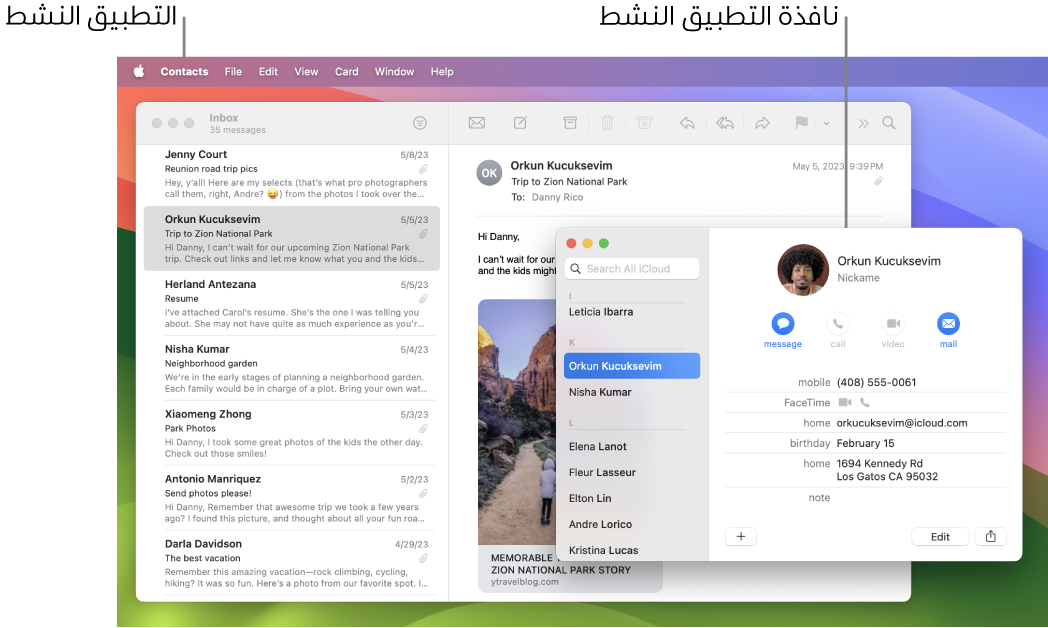This screenshot has width=1048, height=628.
Task: Archive the selected message
Action: pyautogui.click(x=570, y=122)
